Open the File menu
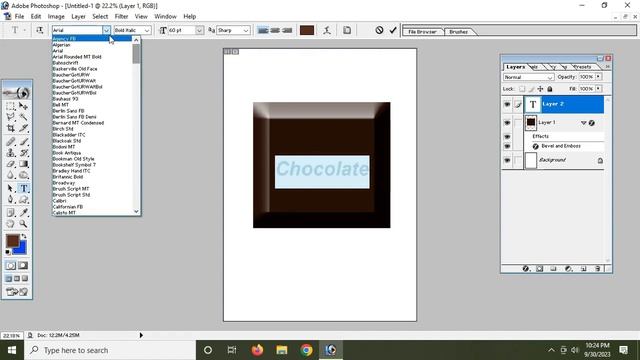The image size is (640, 360). pyautogui.click(x=20, y=16)
